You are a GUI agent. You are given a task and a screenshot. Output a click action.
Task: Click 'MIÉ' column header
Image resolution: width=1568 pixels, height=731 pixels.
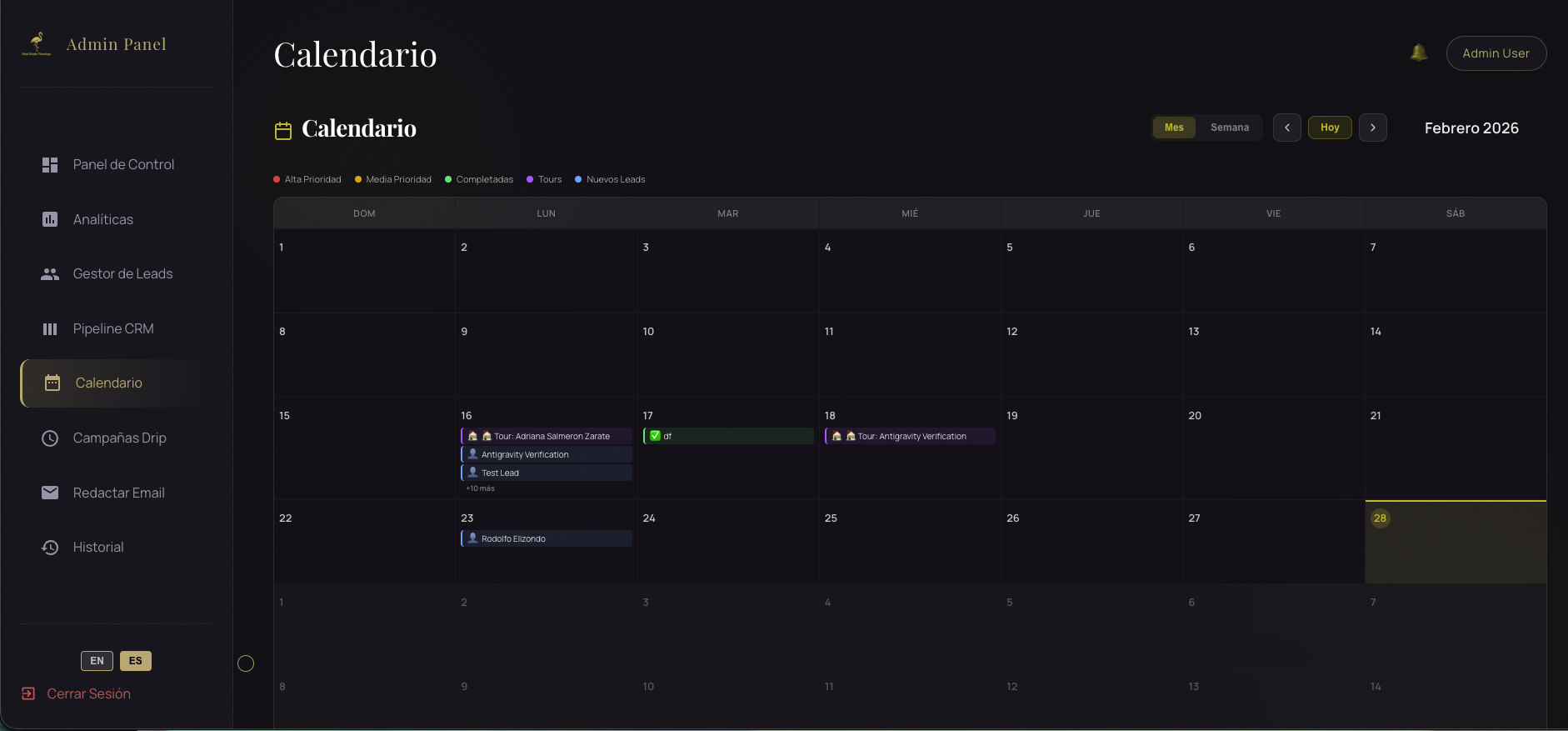[910, 213]
